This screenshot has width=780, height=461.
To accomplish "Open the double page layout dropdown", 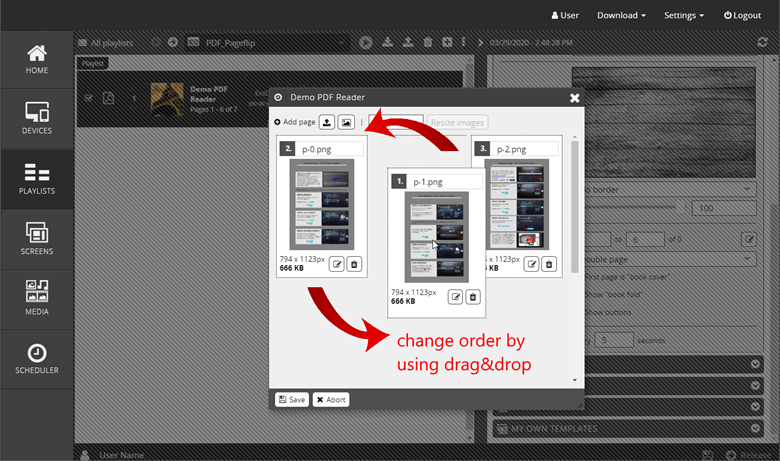I will click(x=670, y=258).
